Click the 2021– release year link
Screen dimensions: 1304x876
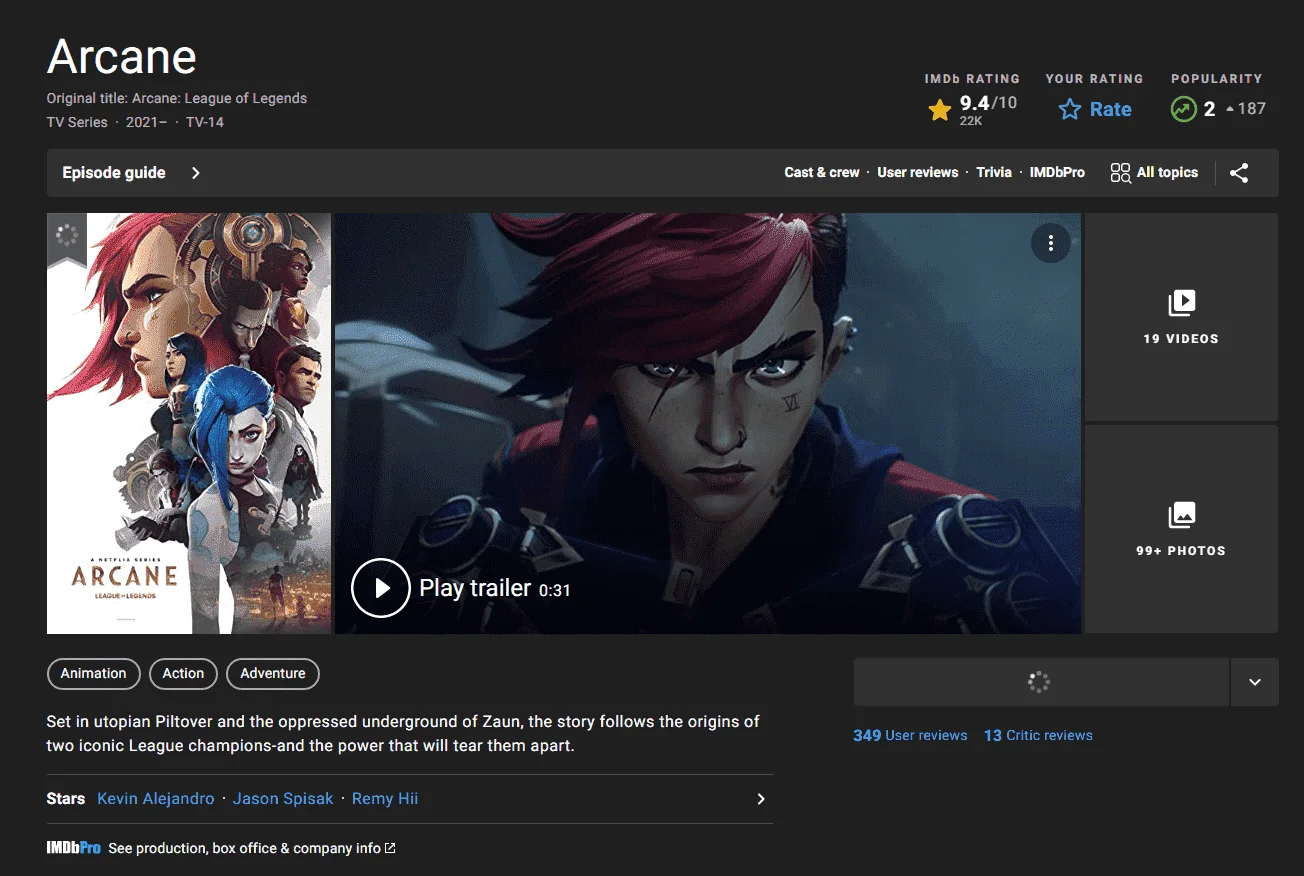(147, 122)
